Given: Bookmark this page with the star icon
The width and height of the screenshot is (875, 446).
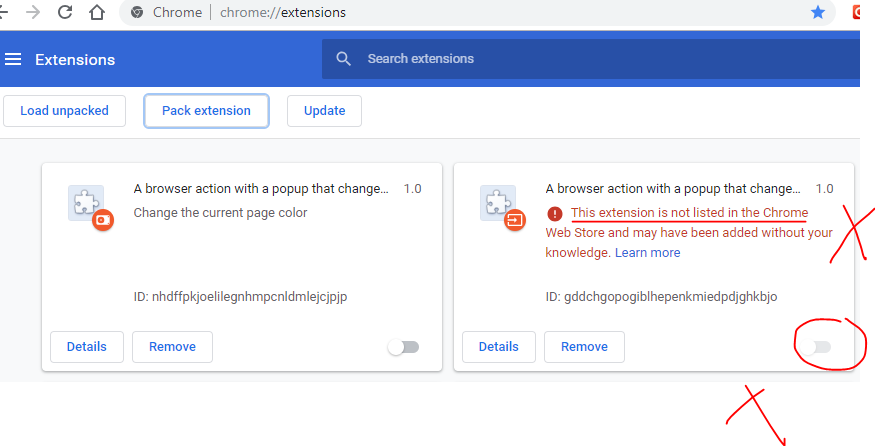Looking at the screenshot, I should tap(818, 12).
